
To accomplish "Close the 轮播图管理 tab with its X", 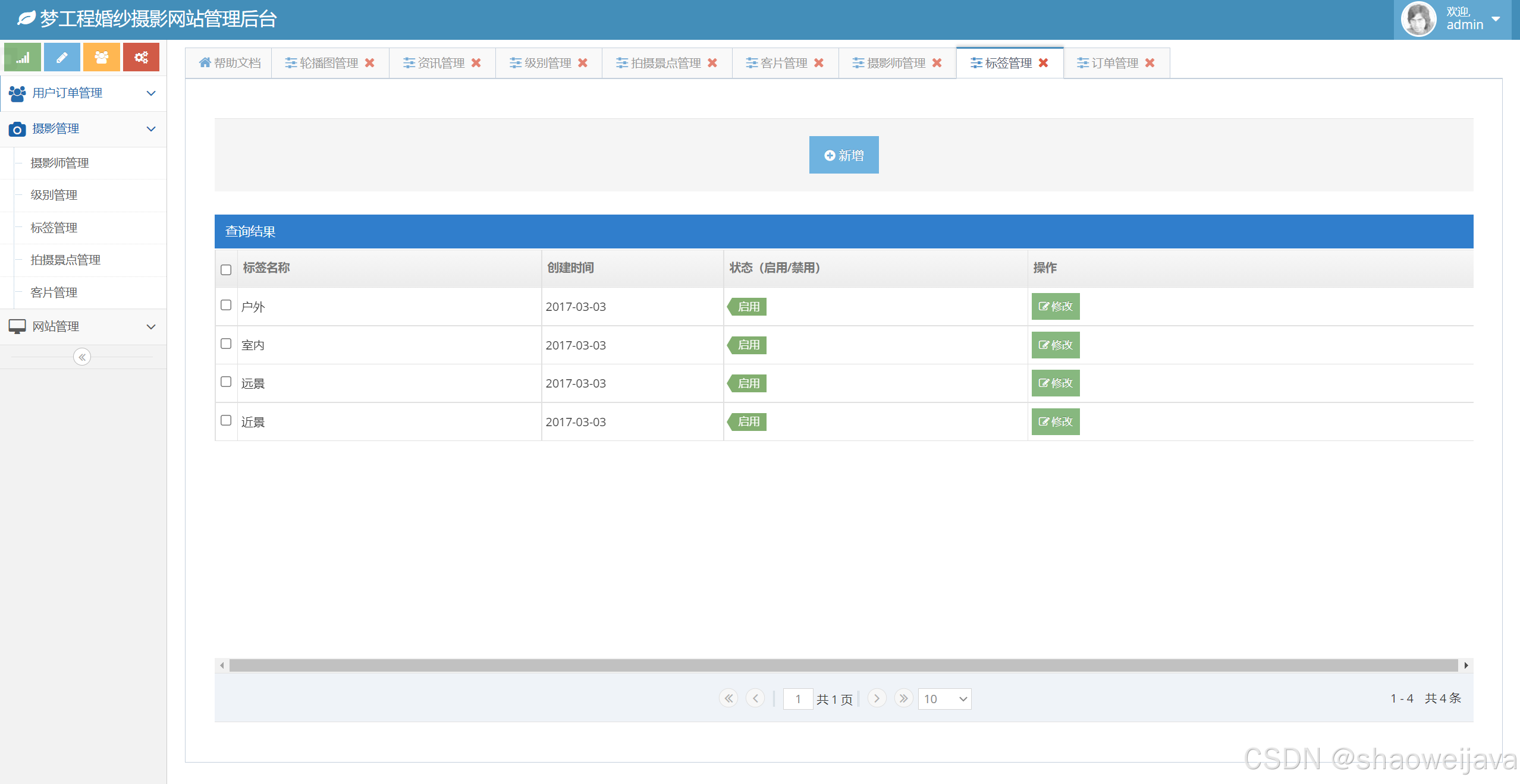I will (370, 63).
